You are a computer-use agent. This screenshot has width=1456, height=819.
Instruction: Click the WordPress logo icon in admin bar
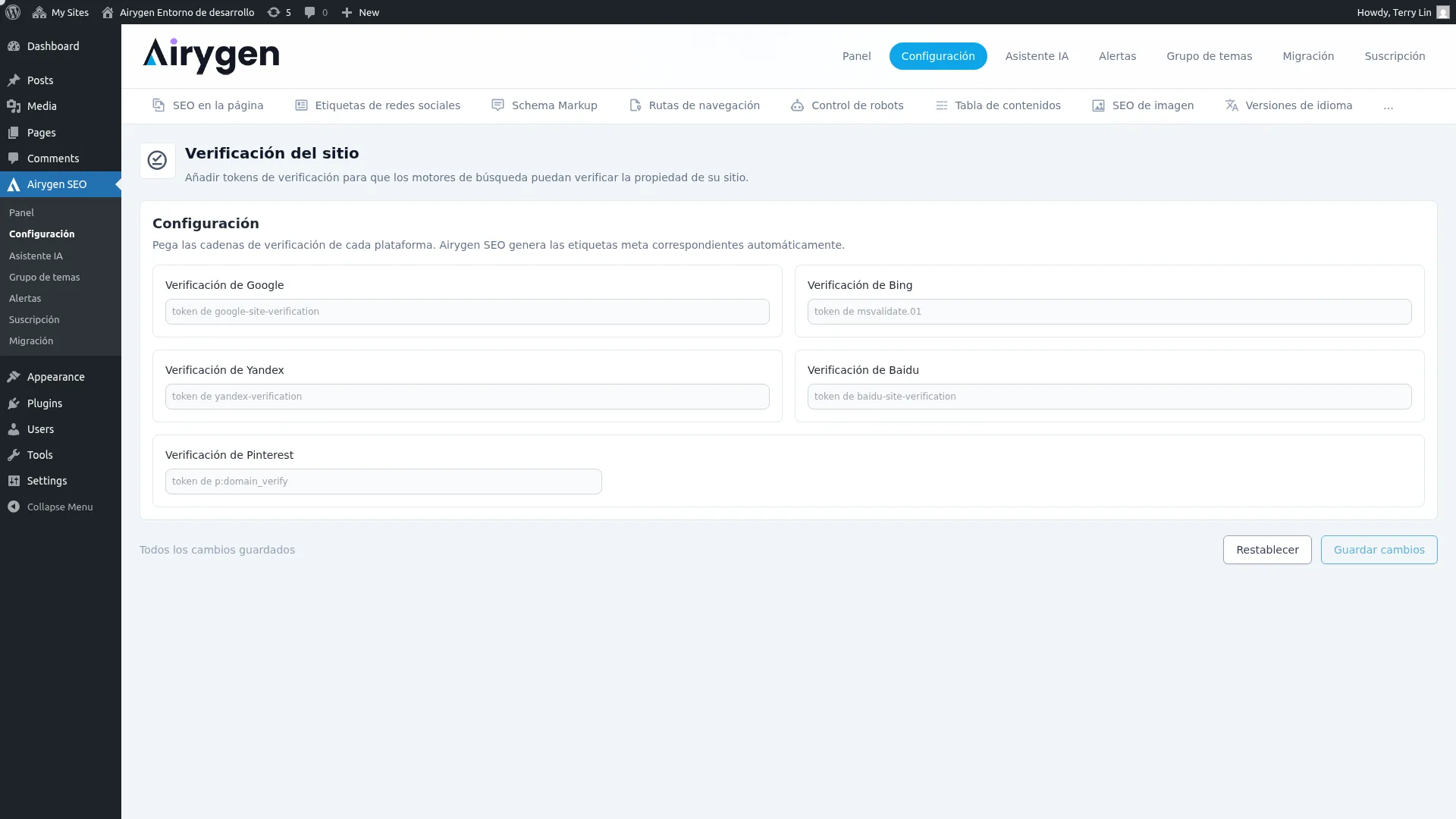(x=13, y=12)
